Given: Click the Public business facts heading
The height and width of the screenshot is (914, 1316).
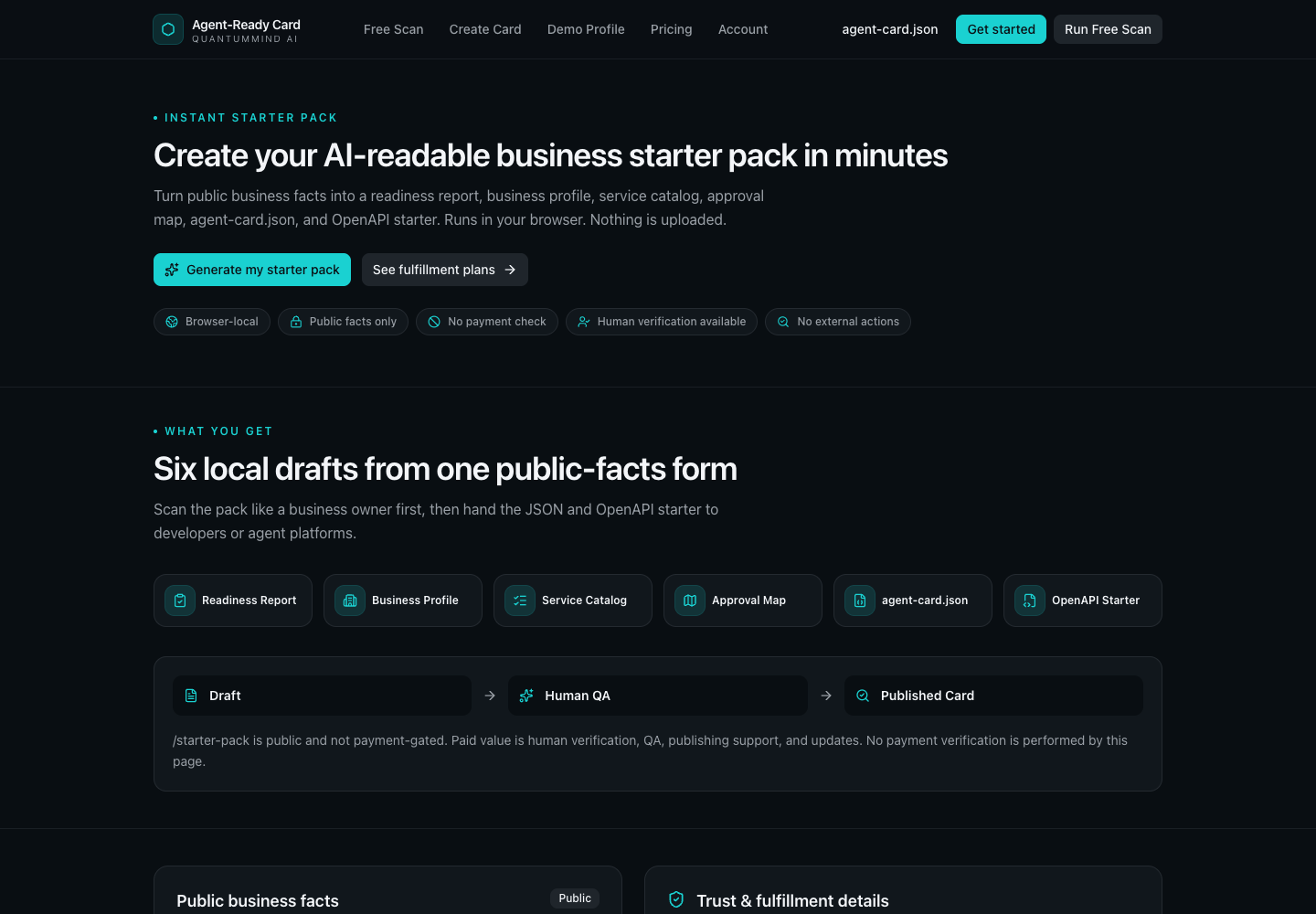Looking at the screenshot, I should click(x=258, y=901).
